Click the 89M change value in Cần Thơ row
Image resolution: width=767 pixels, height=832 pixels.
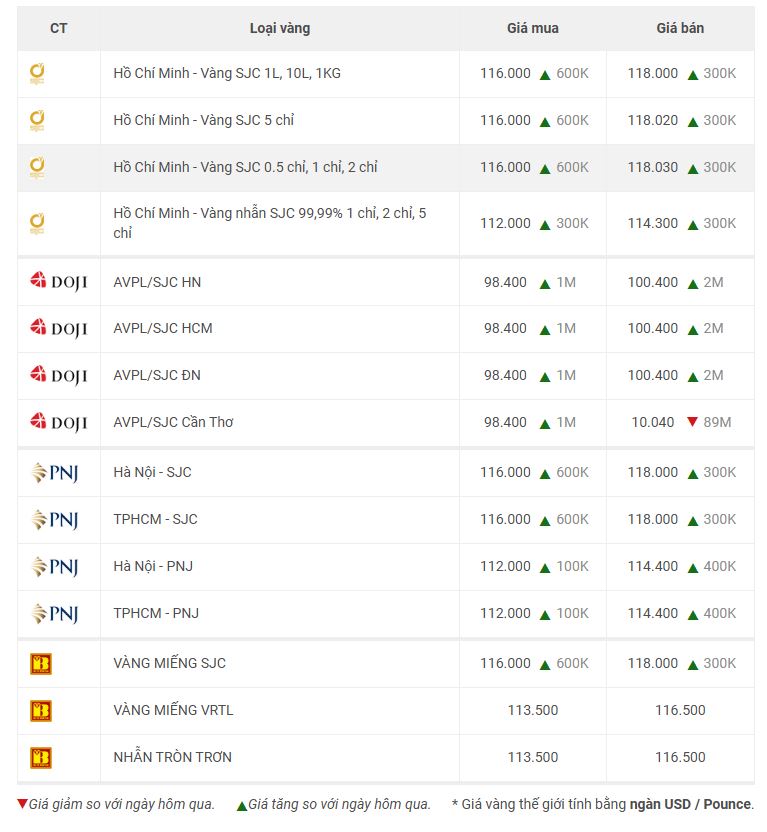(717, 422)
